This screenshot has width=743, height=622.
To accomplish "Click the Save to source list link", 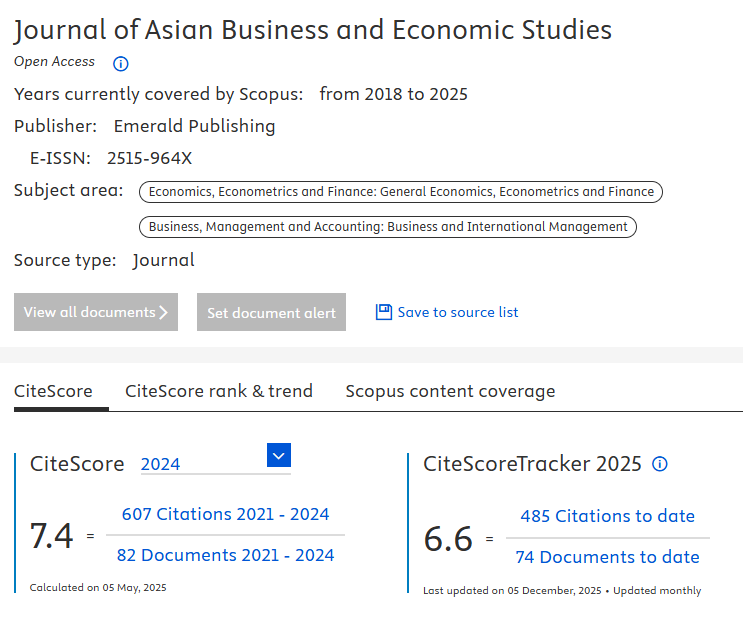I will [458, 312].
